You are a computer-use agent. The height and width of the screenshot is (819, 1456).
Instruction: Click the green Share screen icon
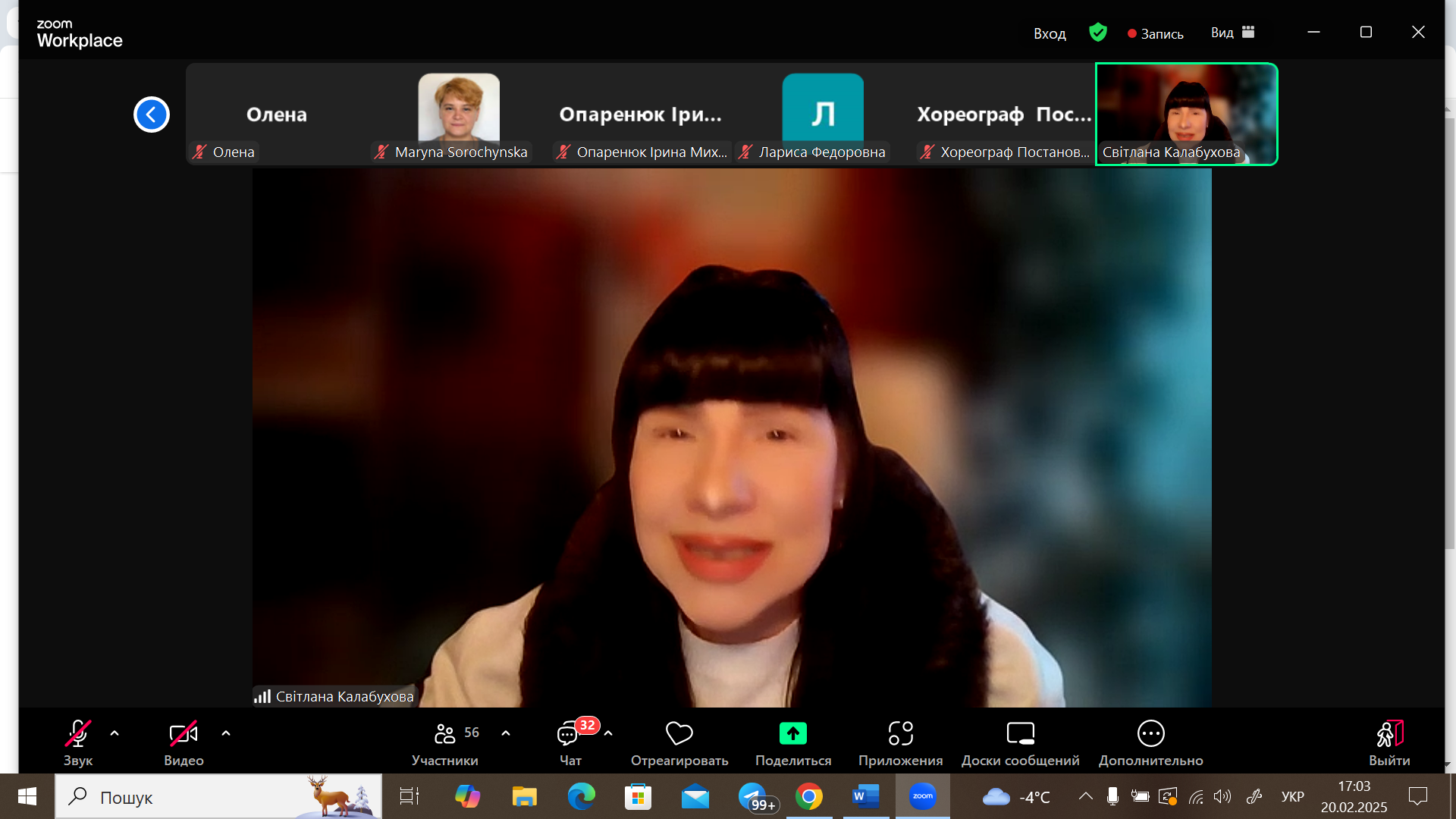click(792, 733)
